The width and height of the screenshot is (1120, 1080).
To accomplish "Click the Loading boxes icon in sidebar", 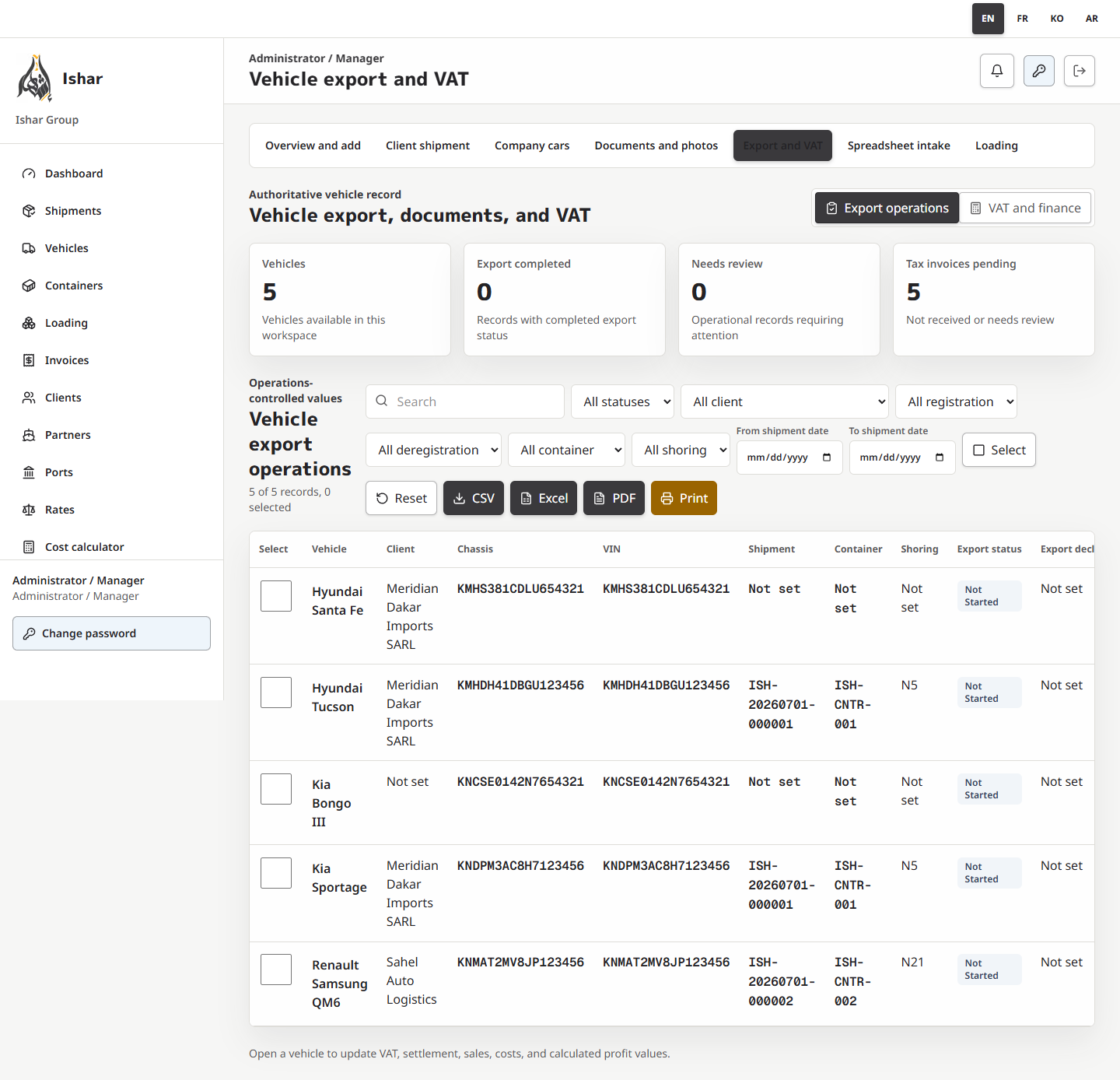I will 29,323.
